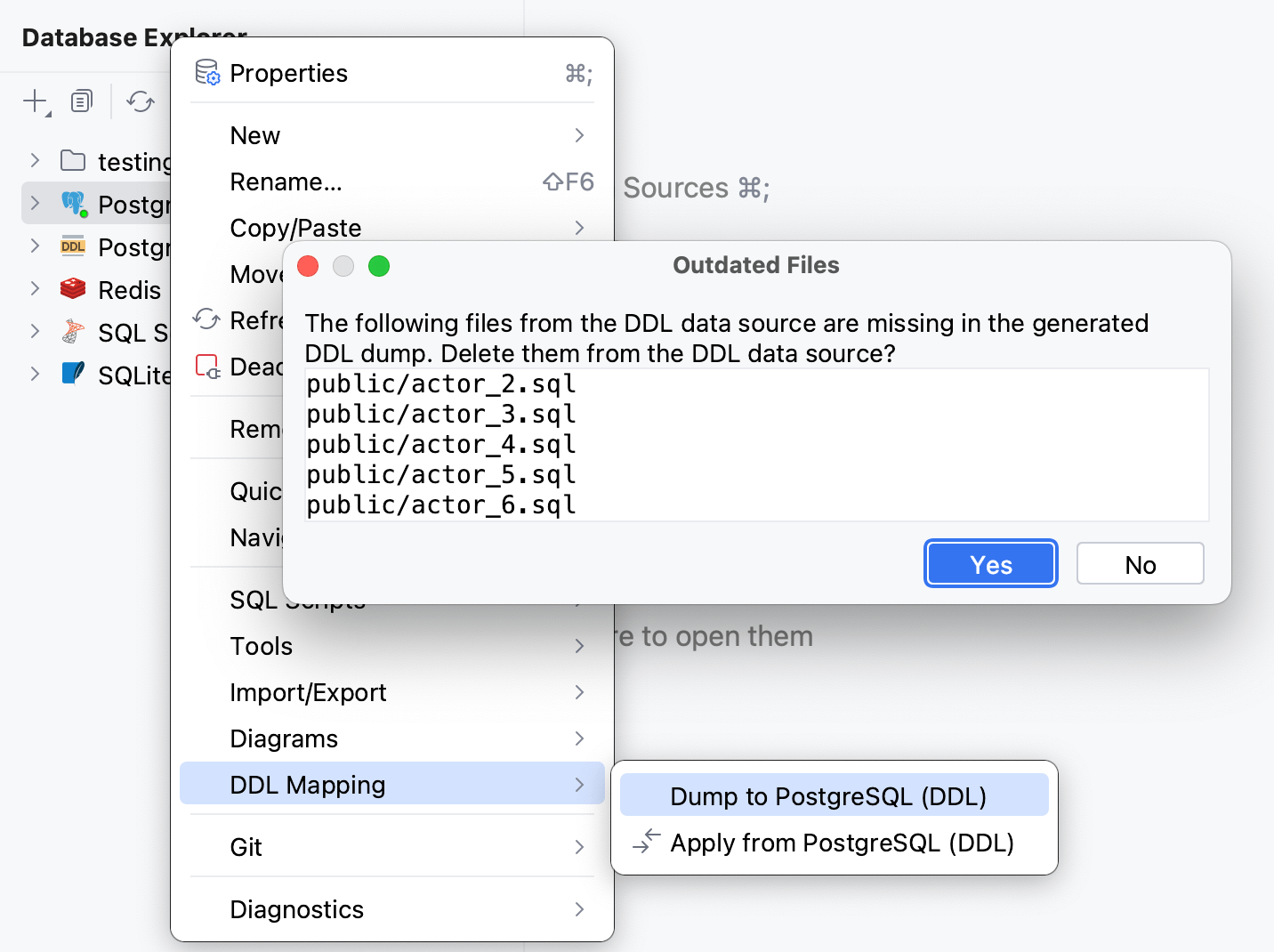Select the SQLite database icon

[x=73, y=375]
